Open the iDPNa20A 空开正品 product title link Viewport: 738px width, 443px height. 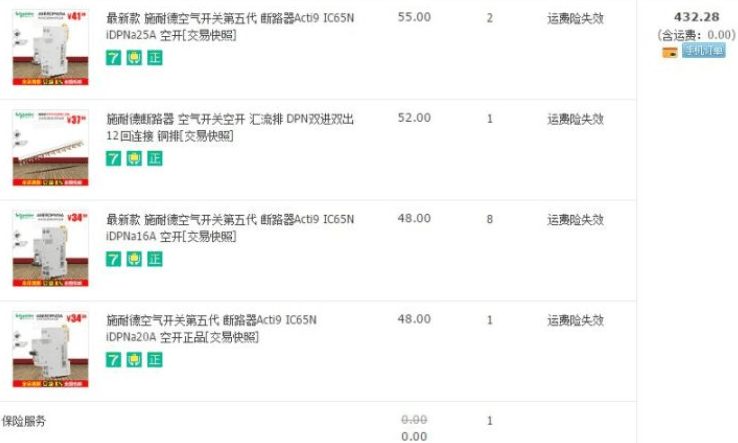point(211,329)
